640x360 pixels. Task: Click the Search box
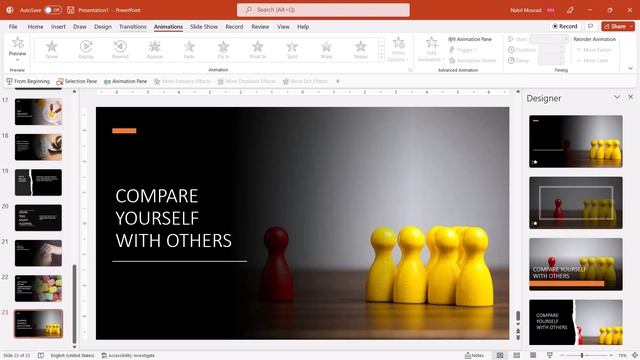point(323,10)
